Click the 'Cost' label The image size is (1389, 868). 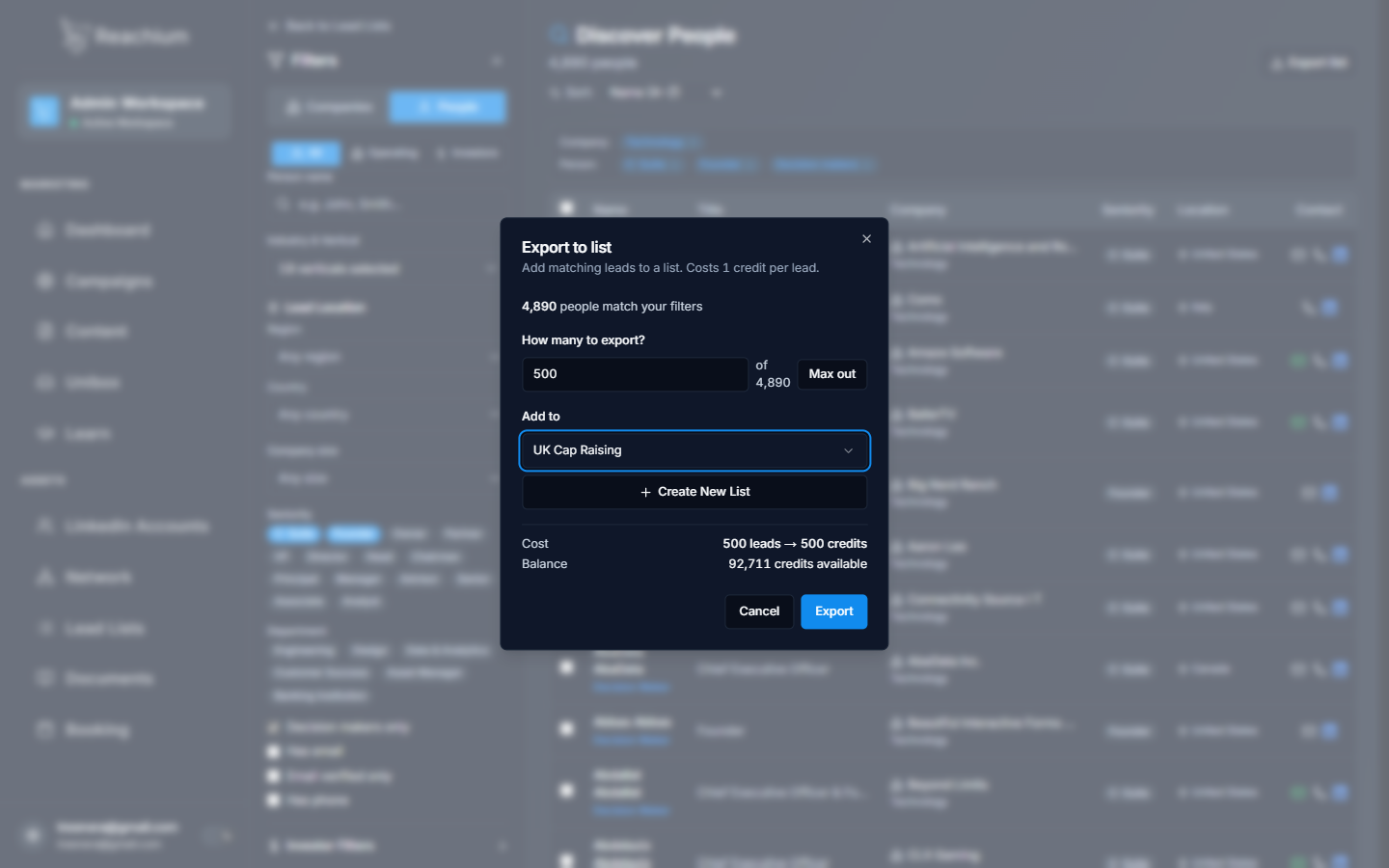coord(535,544)
